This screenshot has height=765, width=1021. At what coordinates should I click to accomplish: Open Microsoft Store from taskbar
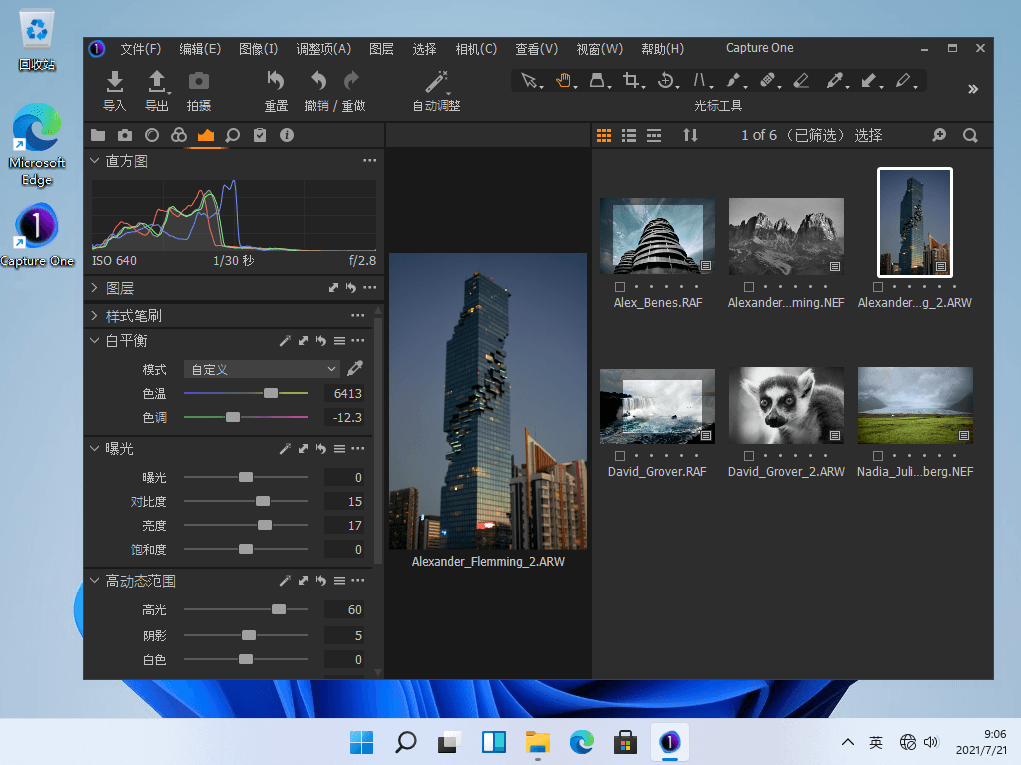(x=625, y=742)
